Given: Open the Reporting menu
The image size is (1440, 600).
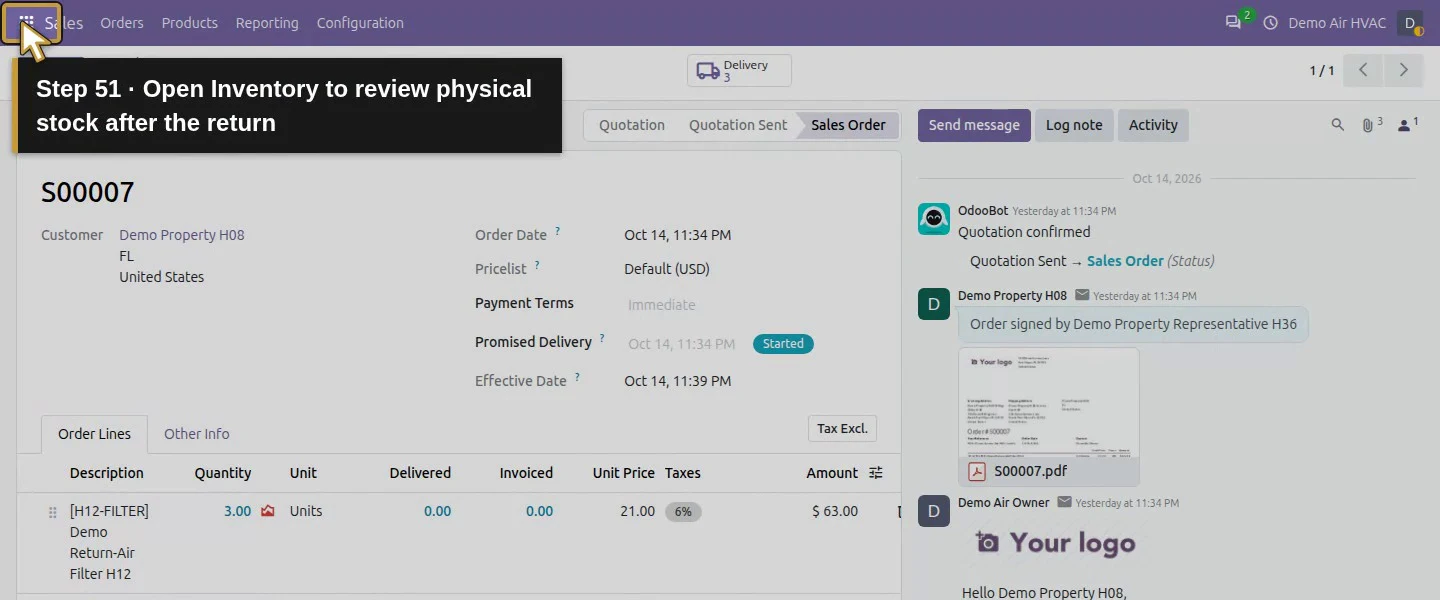Looking at the screenshot, I should click(267, 23).
